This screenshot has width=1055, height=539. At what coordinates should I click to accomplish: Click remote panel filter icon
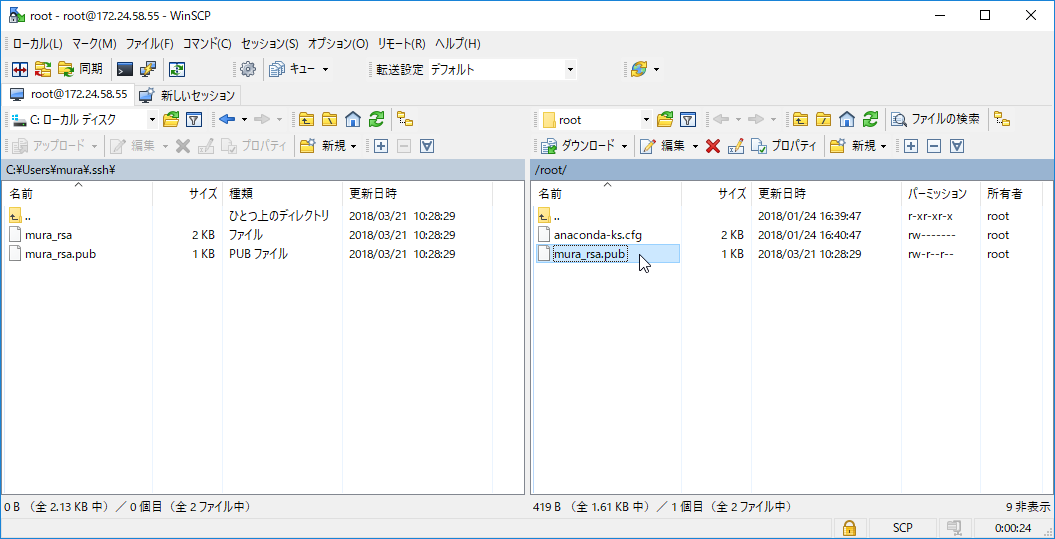[x=688, y=120]
